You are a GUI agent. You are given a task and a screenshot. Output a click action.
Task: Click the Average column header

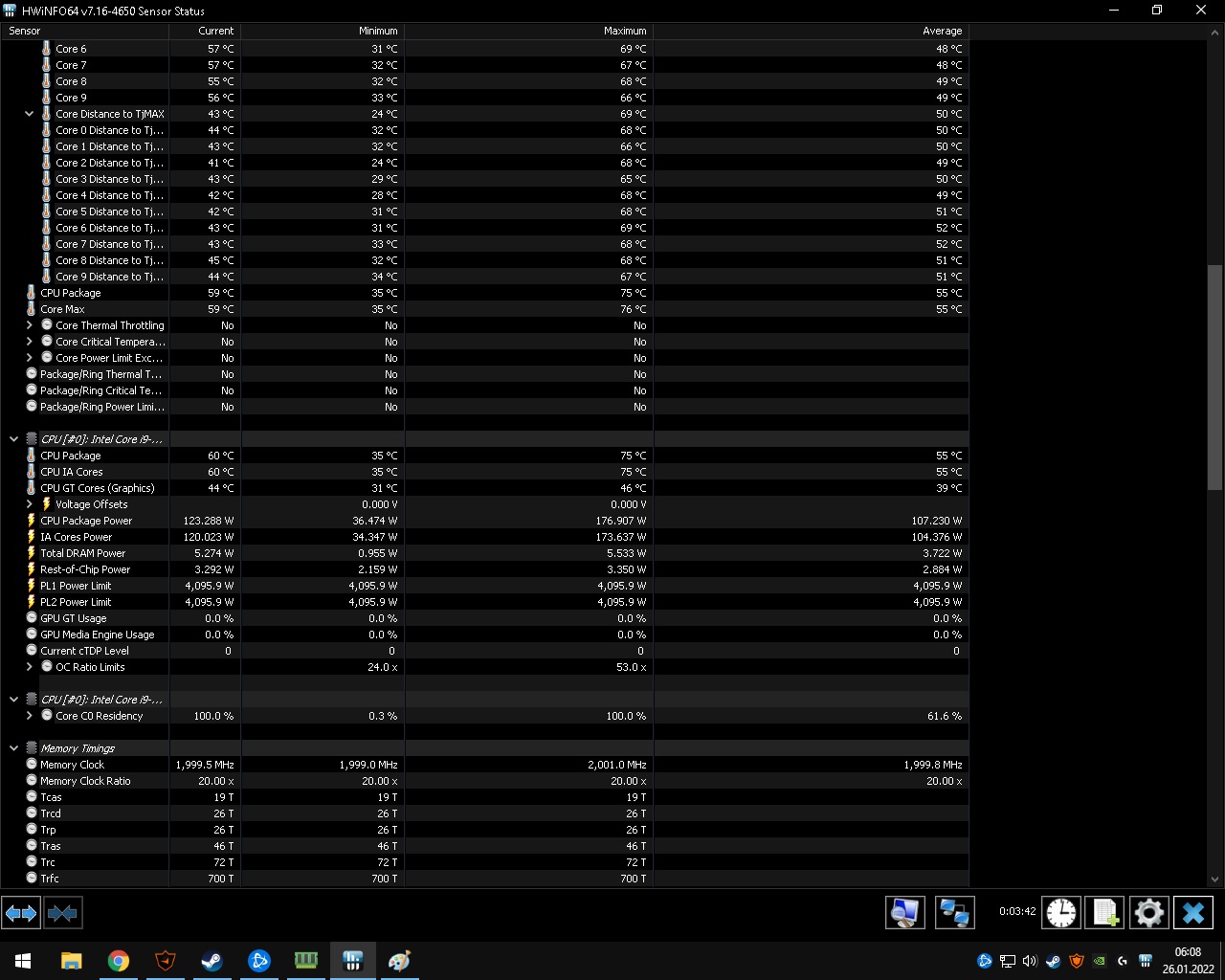coord(811,31)
